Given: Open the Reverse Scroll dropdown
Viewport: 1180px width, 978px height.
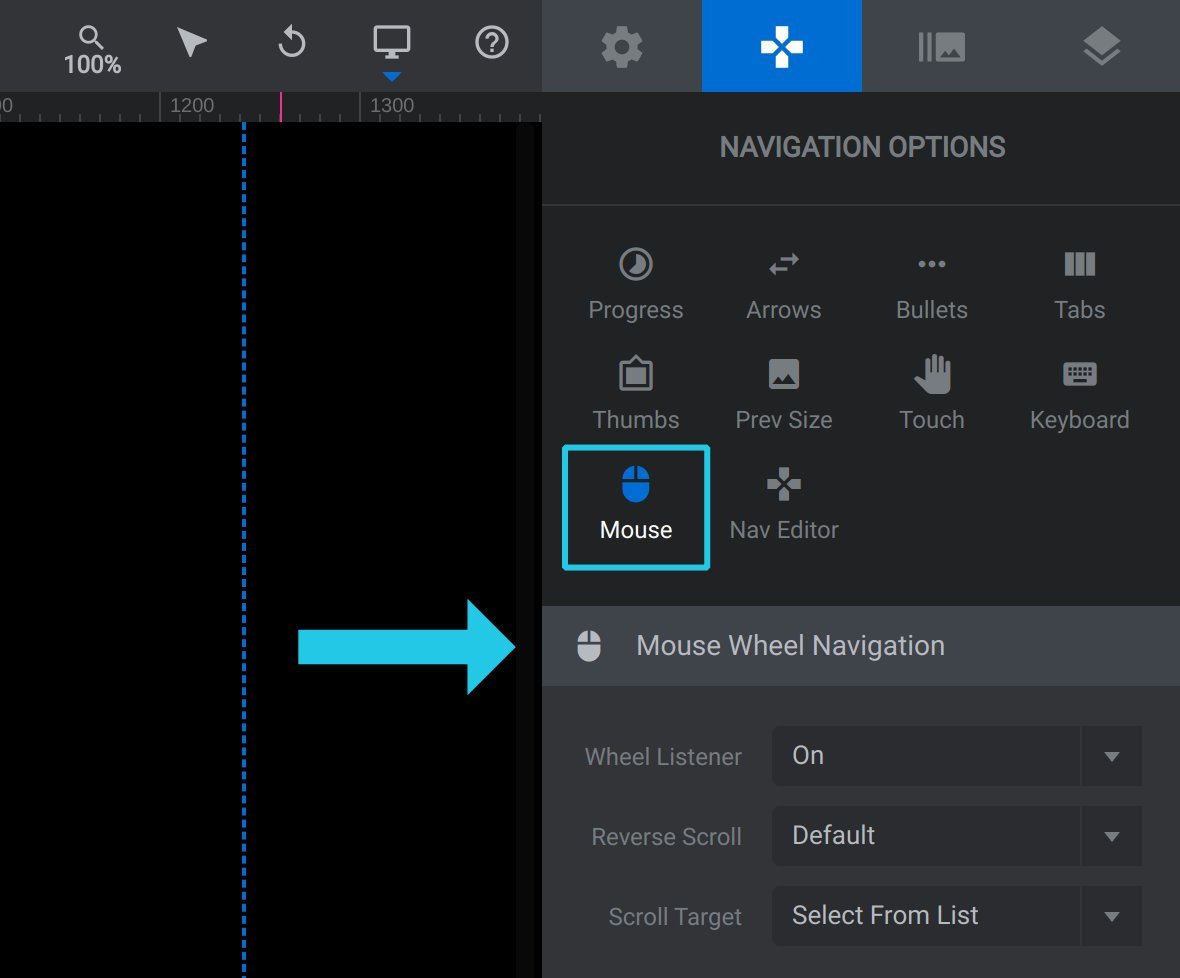Looking at the screenshot, I should tap(956, 836).
